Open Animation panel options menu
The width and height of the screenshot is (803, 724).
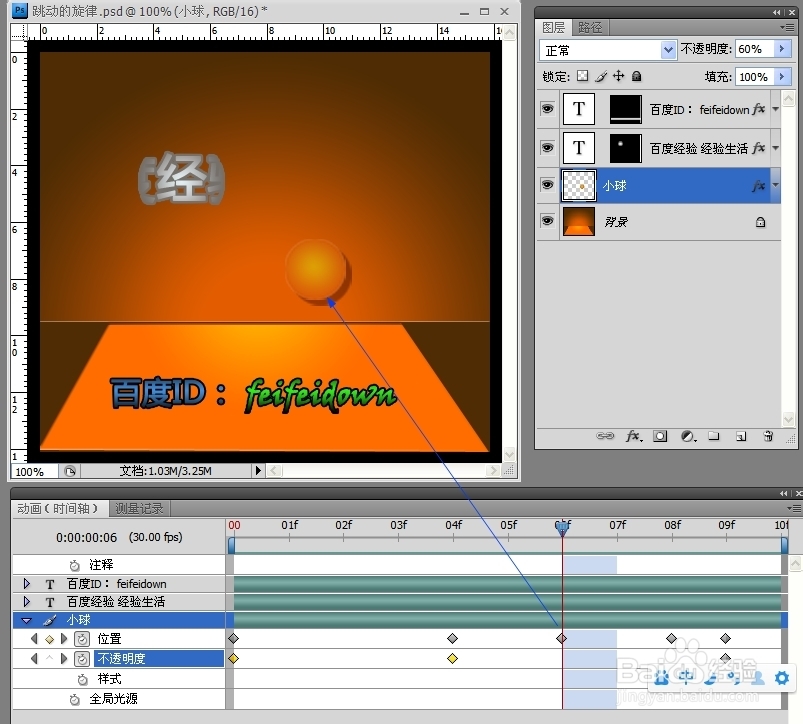coord(794,508)
